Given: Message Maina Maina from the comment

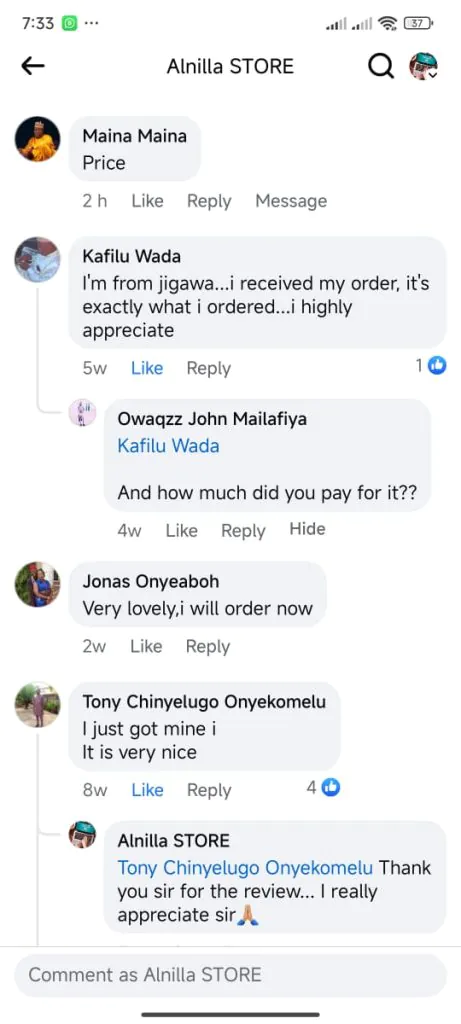Looking at the screenshot, I should point(291,201).
